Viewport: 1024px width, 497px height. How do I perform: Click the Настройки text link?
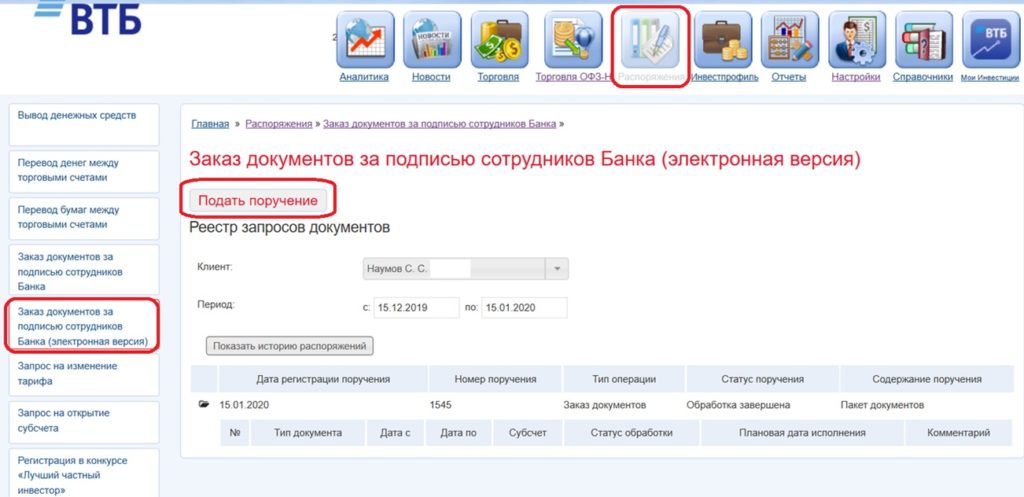pos(856,77)
